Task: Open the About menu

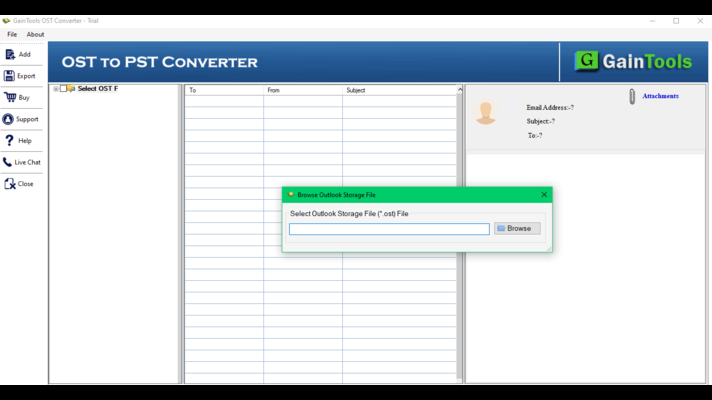Action: pyautogui.click(x=35, y=35)
